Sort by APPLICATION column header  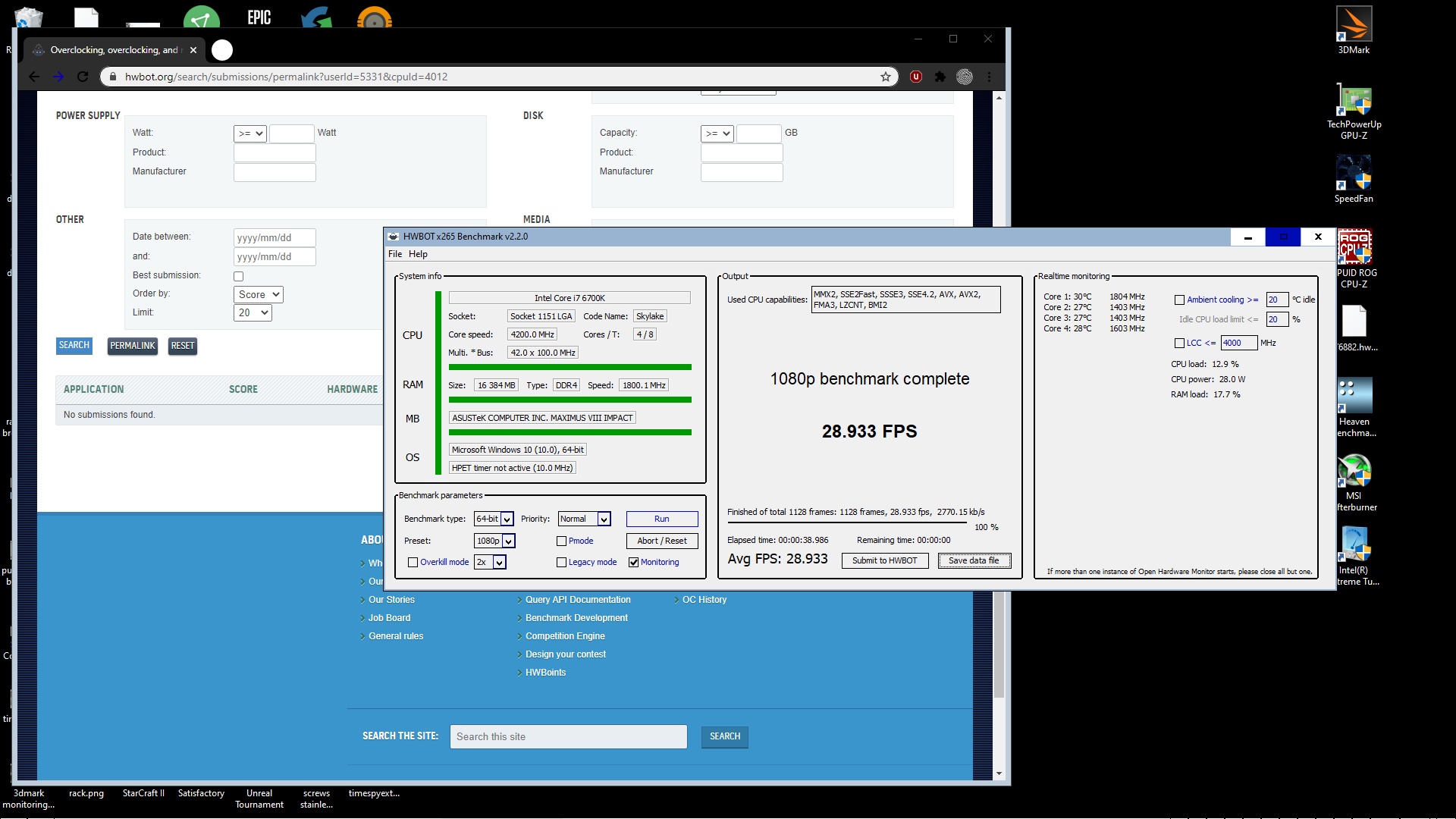(x=94, y=389)
